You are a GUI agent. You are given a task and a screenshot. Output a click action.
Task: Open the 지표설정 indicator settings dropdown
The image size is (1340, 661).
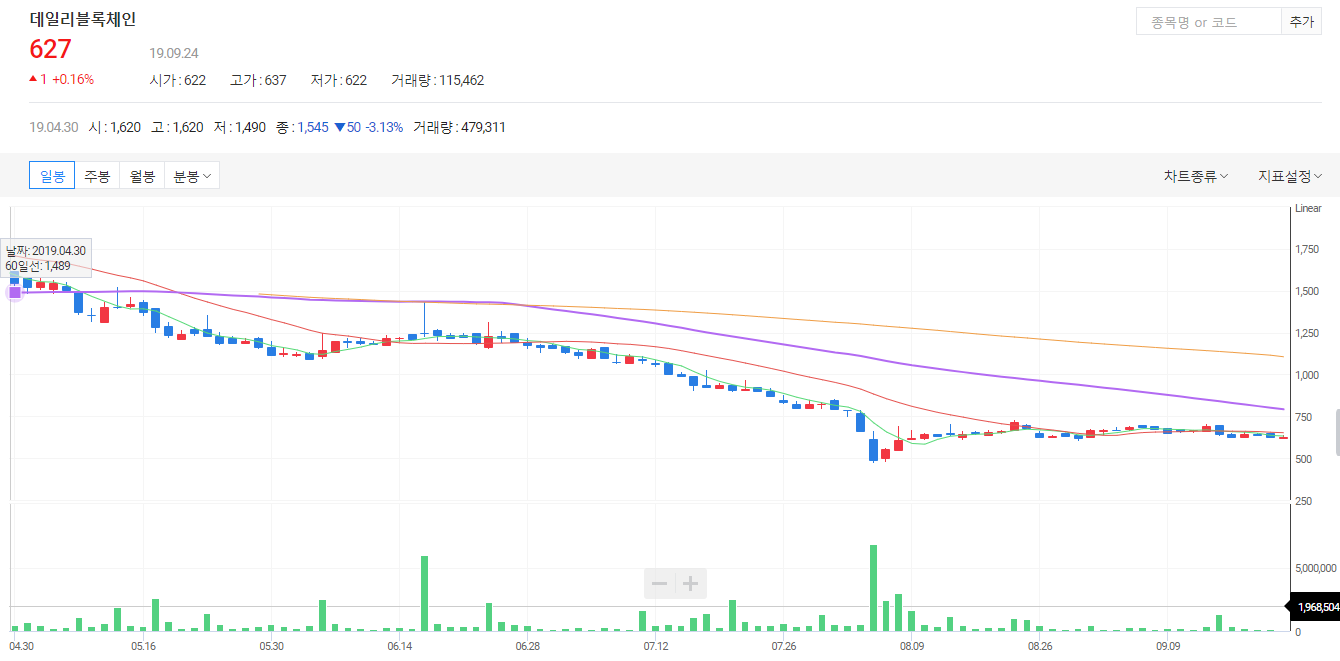1290,176
